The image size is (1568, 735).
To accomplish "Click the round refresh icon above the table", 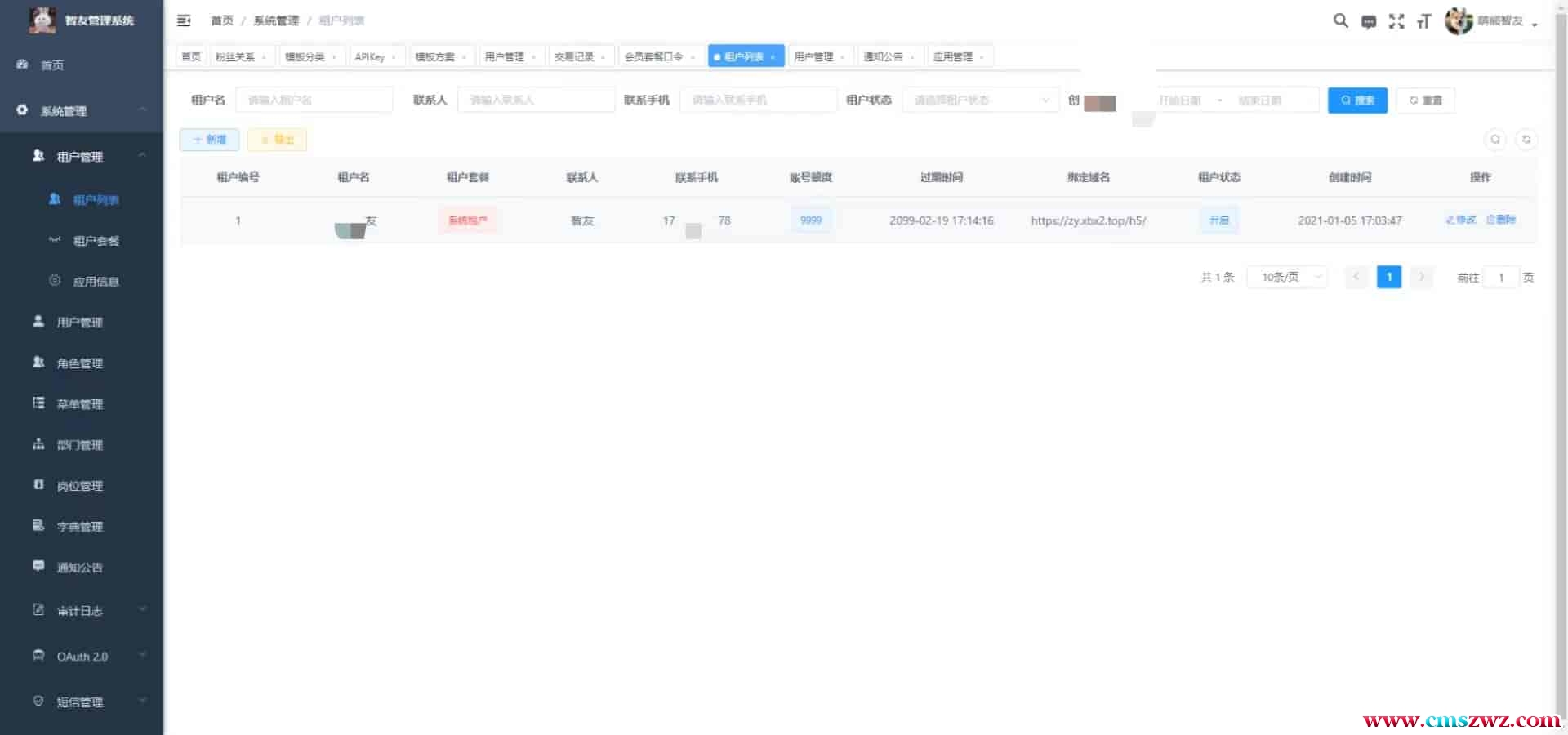I will pyautogui.click(x=1526, y=140).
